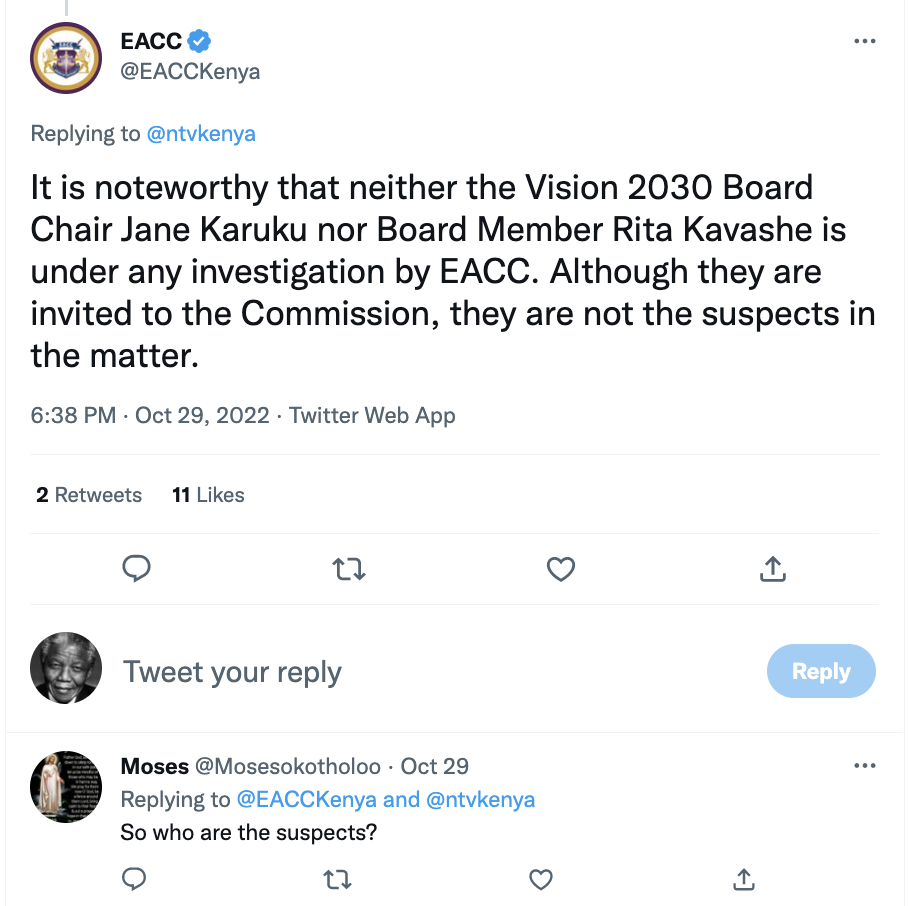Screen dimensions: 908x906
Task: Retweet Moses's reply
Action: click(338, 879)
